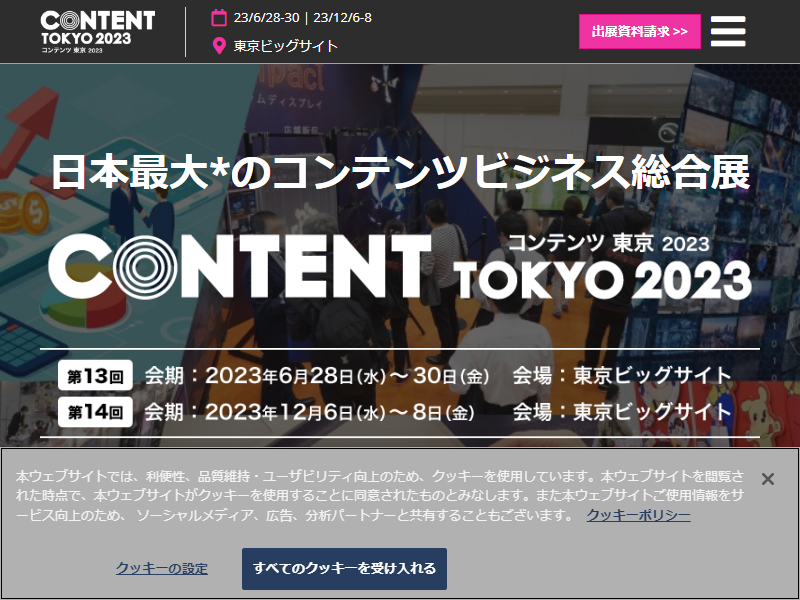
Task: Click the pink calendar icon
Action: [x=219, y=18]
